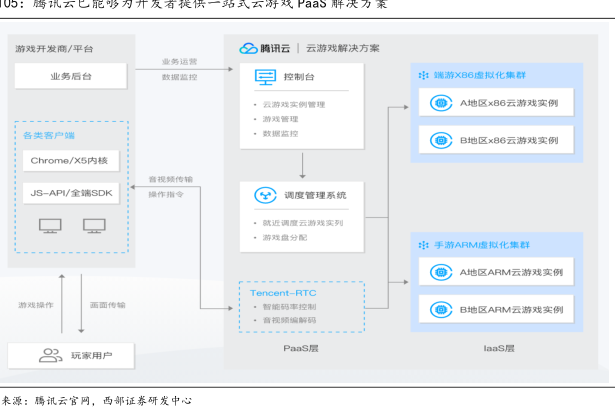
Task: Click the B地区ARM云游戏实例 chip icon
Action: point(438,308)
